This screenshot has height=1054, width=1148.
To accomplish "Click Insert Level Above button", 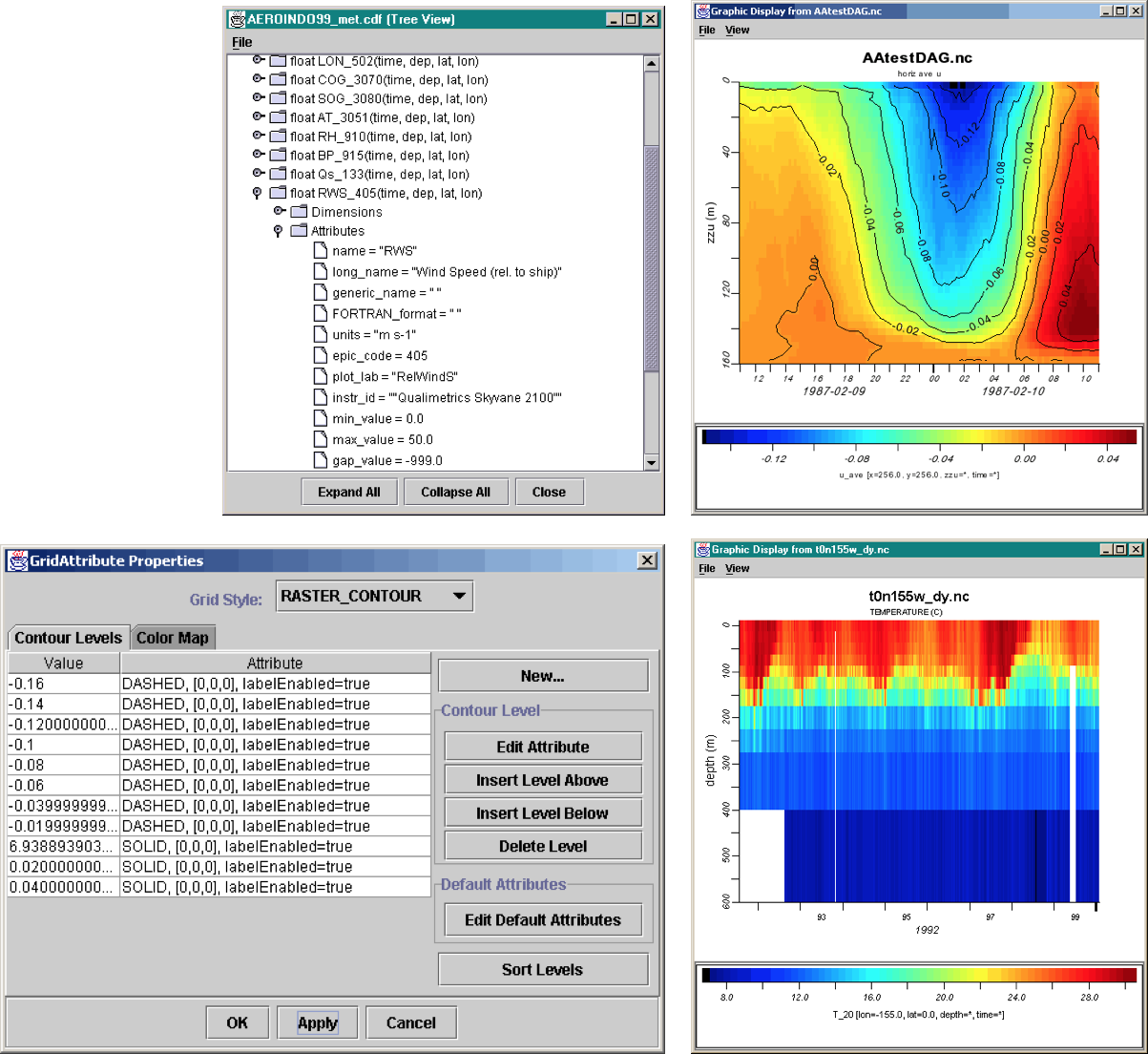I will 543,780.
